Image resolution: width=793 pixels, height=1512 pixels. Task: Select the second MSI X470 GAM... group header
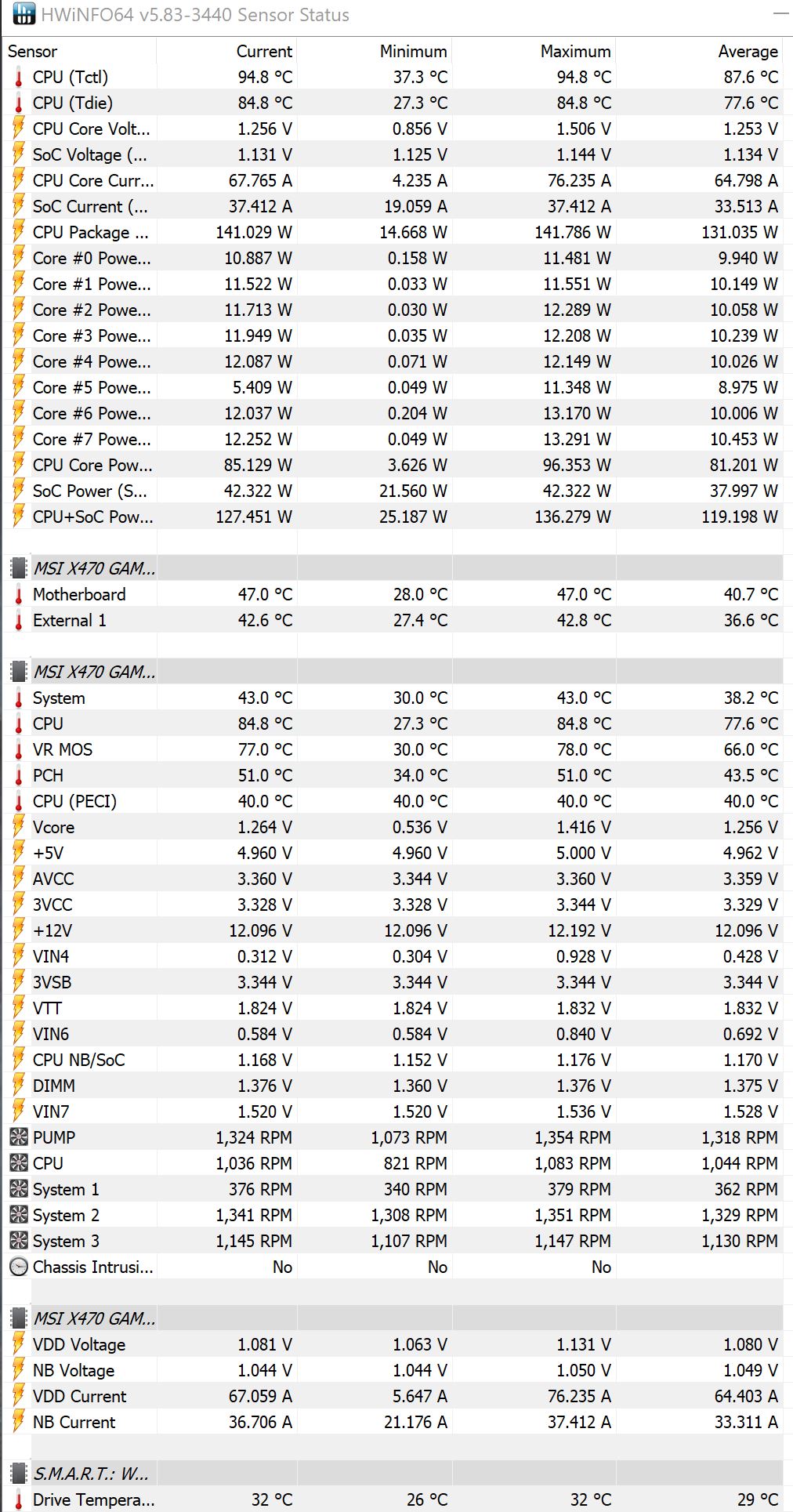(393, 672)
